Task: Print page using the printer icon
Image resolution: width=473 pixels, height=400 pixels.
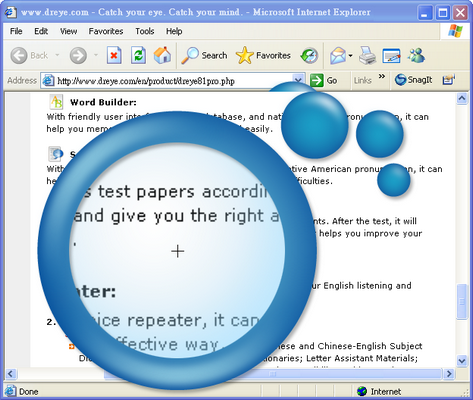Action: coord(367,55)
